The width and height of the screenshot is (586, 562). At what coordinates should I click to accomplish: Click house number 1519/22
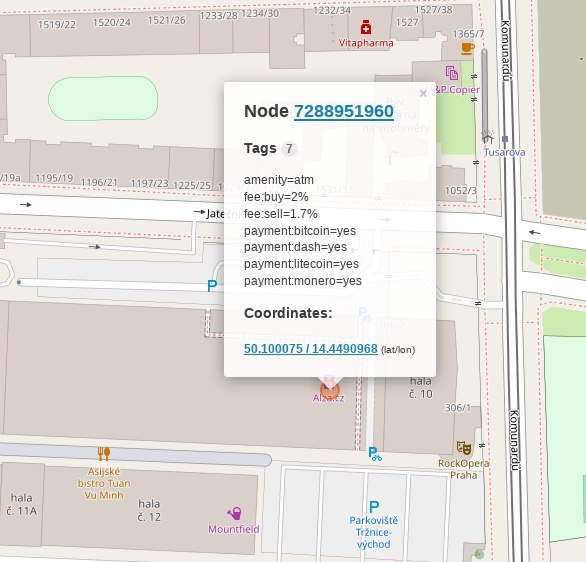[x=57, y=25]
